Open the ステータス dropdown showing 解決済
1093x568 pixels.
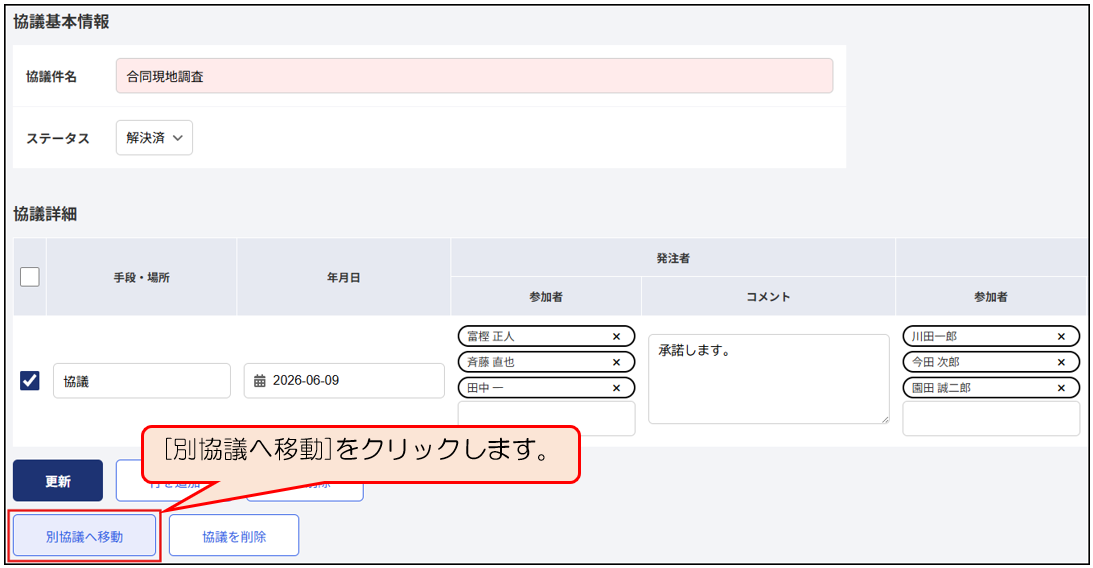click(154, 138)
